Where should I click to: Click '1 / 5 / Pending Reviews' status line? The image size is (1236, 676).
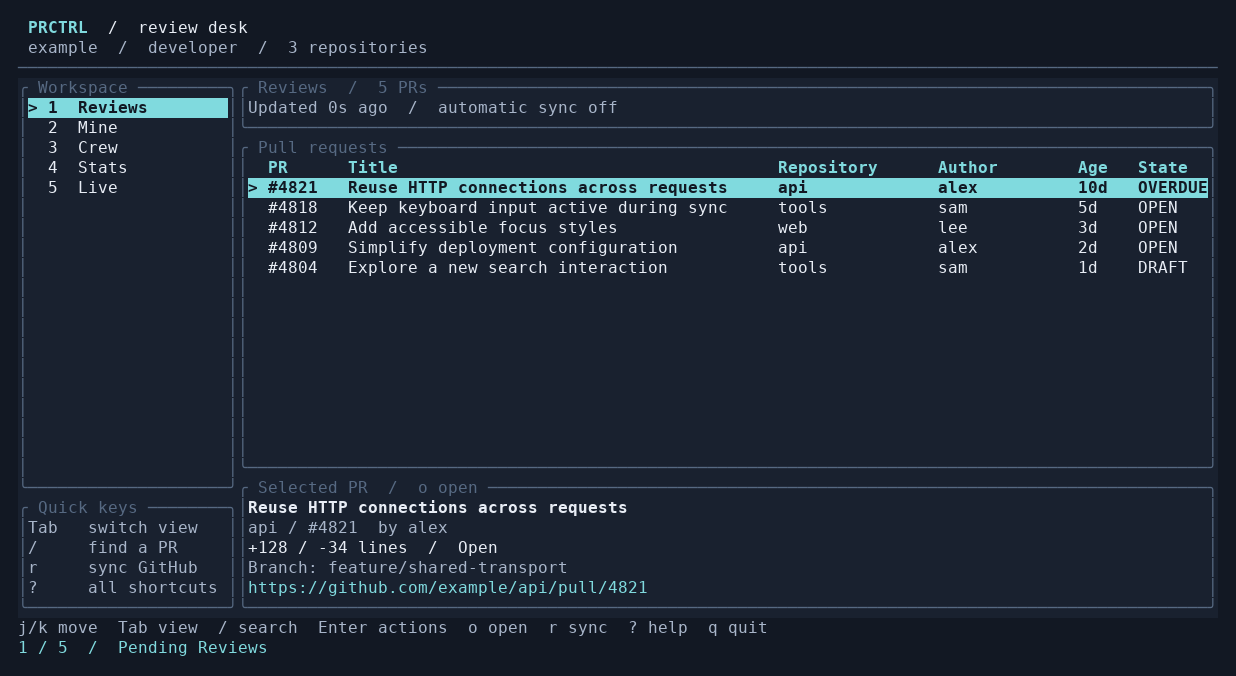tap(143, 648)
